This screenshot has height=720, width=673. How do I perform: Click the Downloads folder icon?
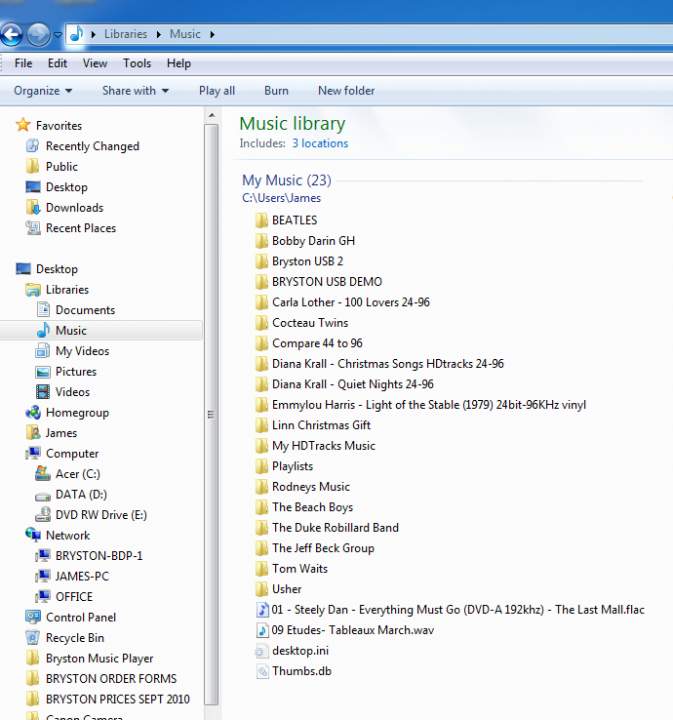(x=33, y=208)
